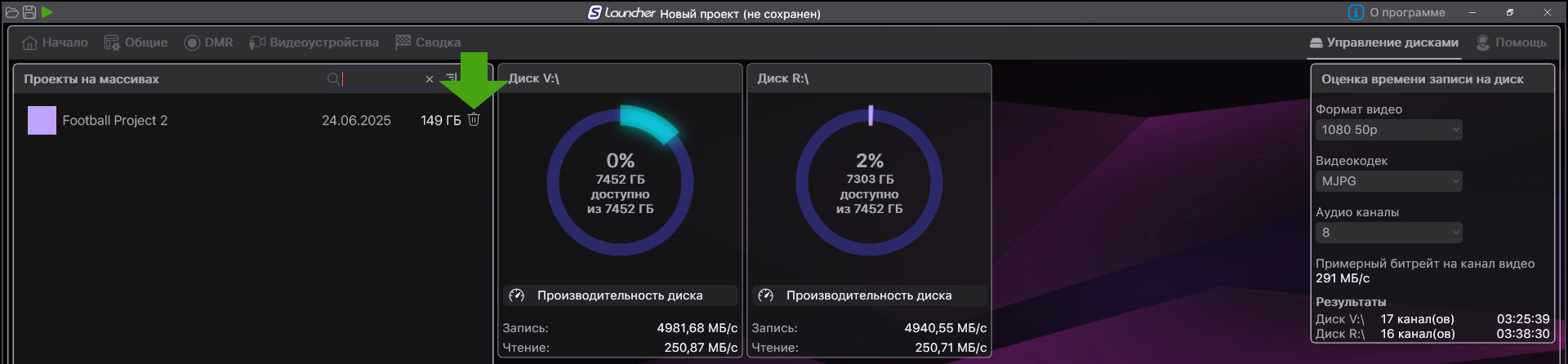The height and width of the screenshot is (364, 1568).
Task: Click the save project floppy icon
Action: (29, 12)
